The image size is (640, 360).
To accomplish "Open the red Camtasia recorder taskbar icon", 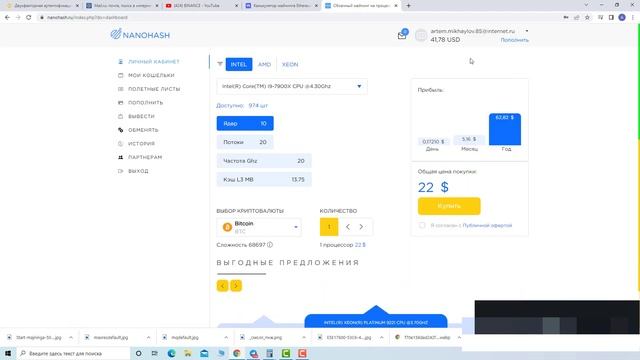I will [x=302, y=353].
